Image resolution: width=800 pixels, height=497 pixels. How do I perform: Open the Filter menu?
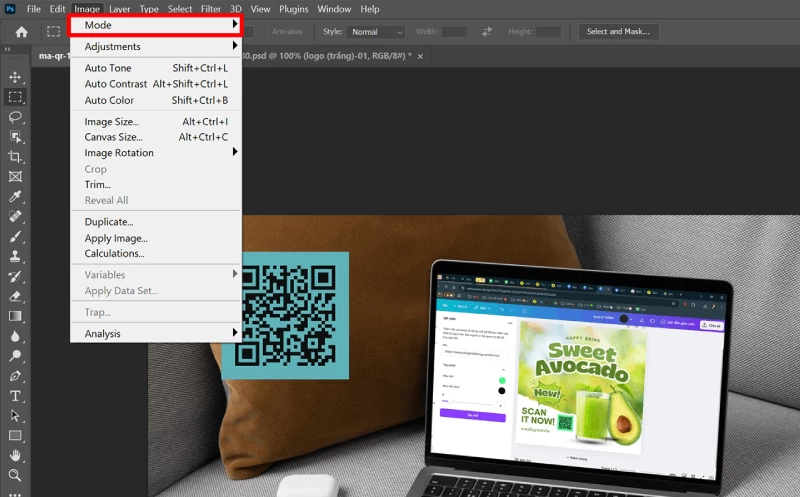pos(211,9)
